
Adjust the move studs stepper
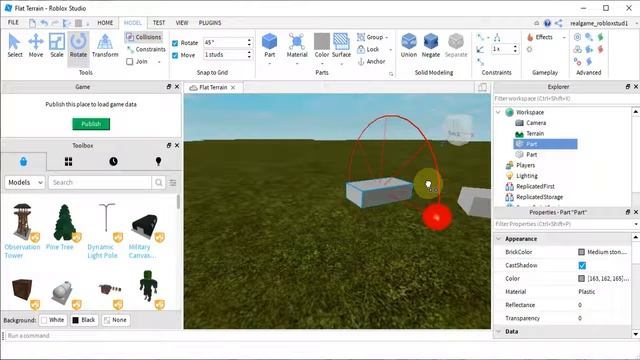pos(249,55)
